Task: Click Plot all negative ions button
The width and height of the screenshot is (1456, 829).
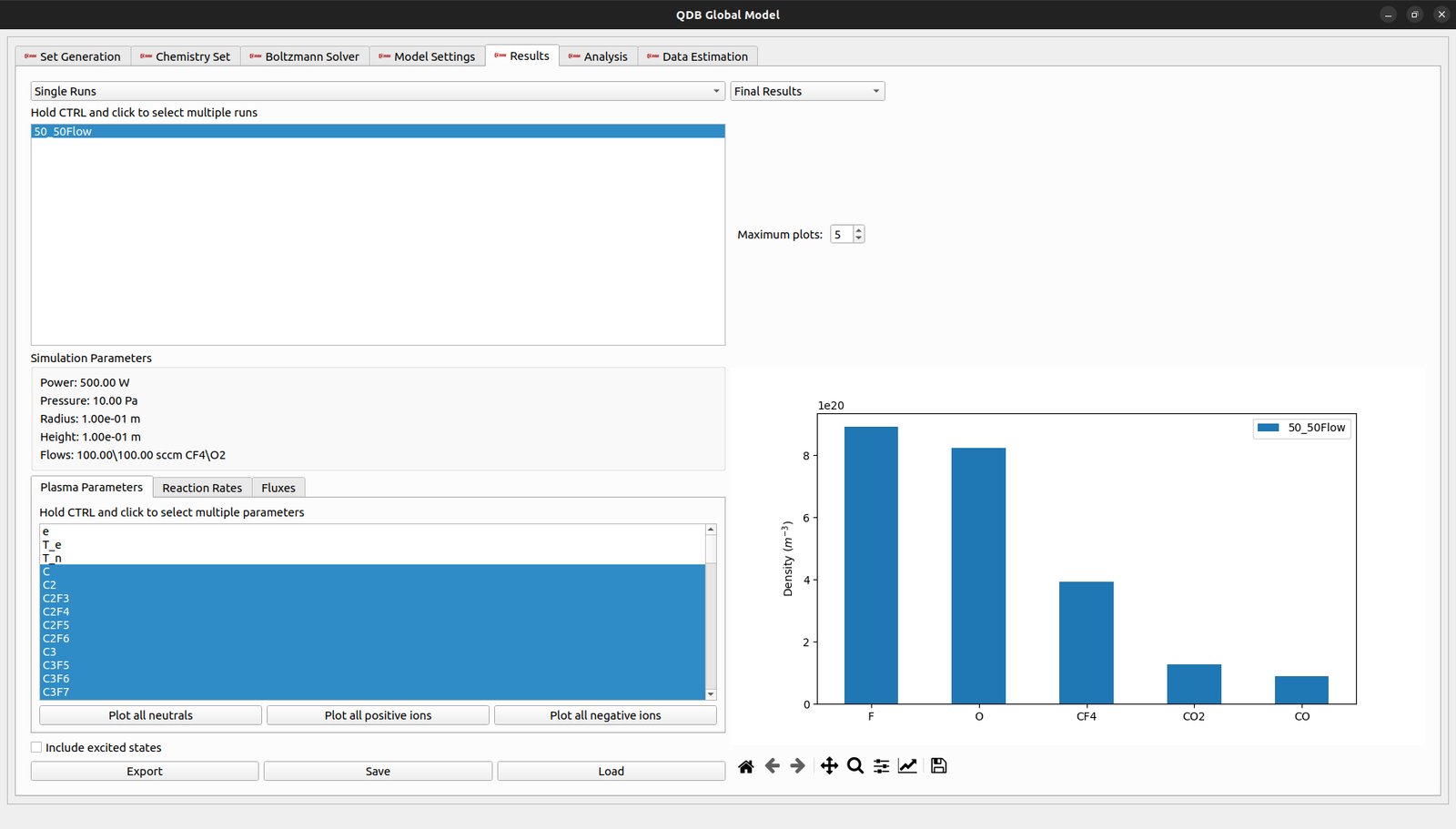Action: point(605,715)
